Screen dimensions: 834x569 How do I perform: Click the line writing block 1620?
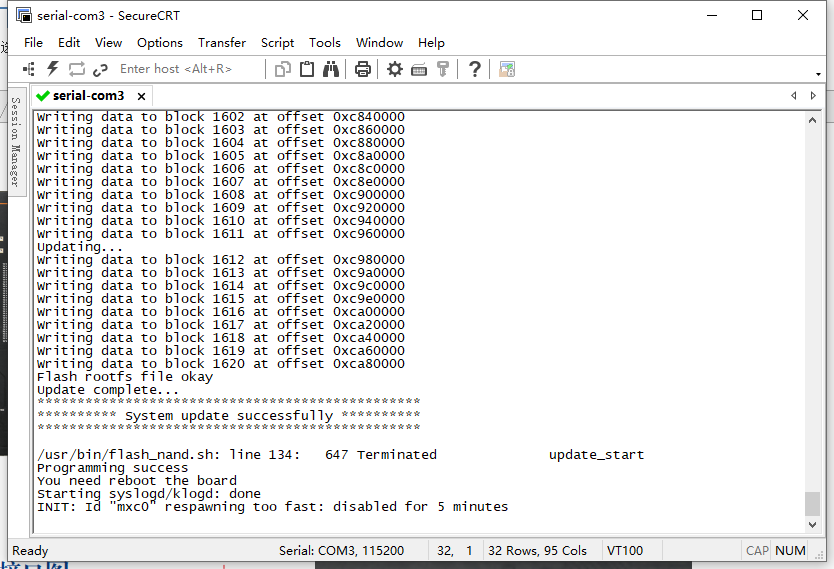pyautogui.click(x=221, y=364)
